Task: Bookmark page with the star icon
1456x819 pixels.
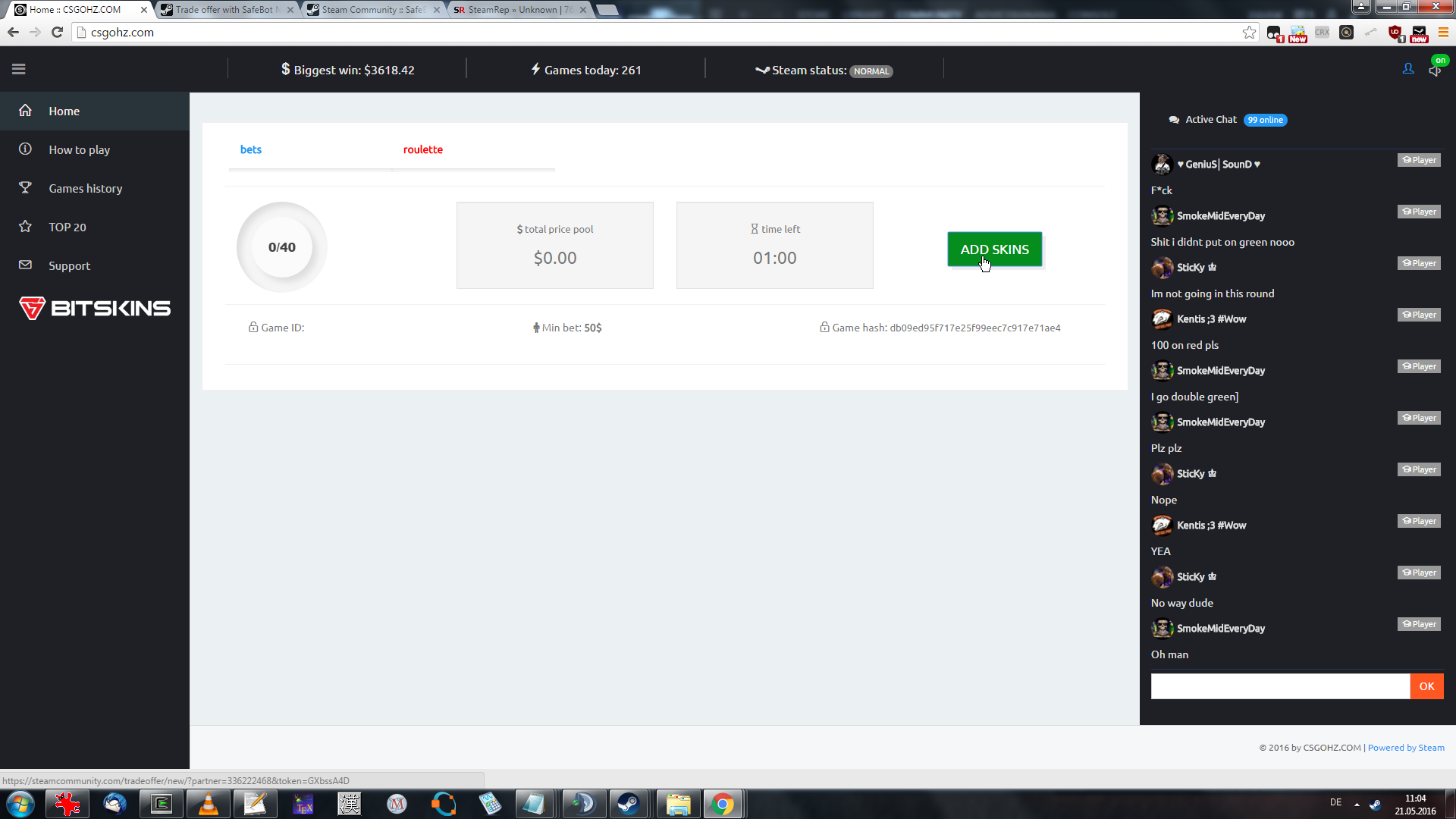Action: pyautogui.click(x=1249, y=32)
